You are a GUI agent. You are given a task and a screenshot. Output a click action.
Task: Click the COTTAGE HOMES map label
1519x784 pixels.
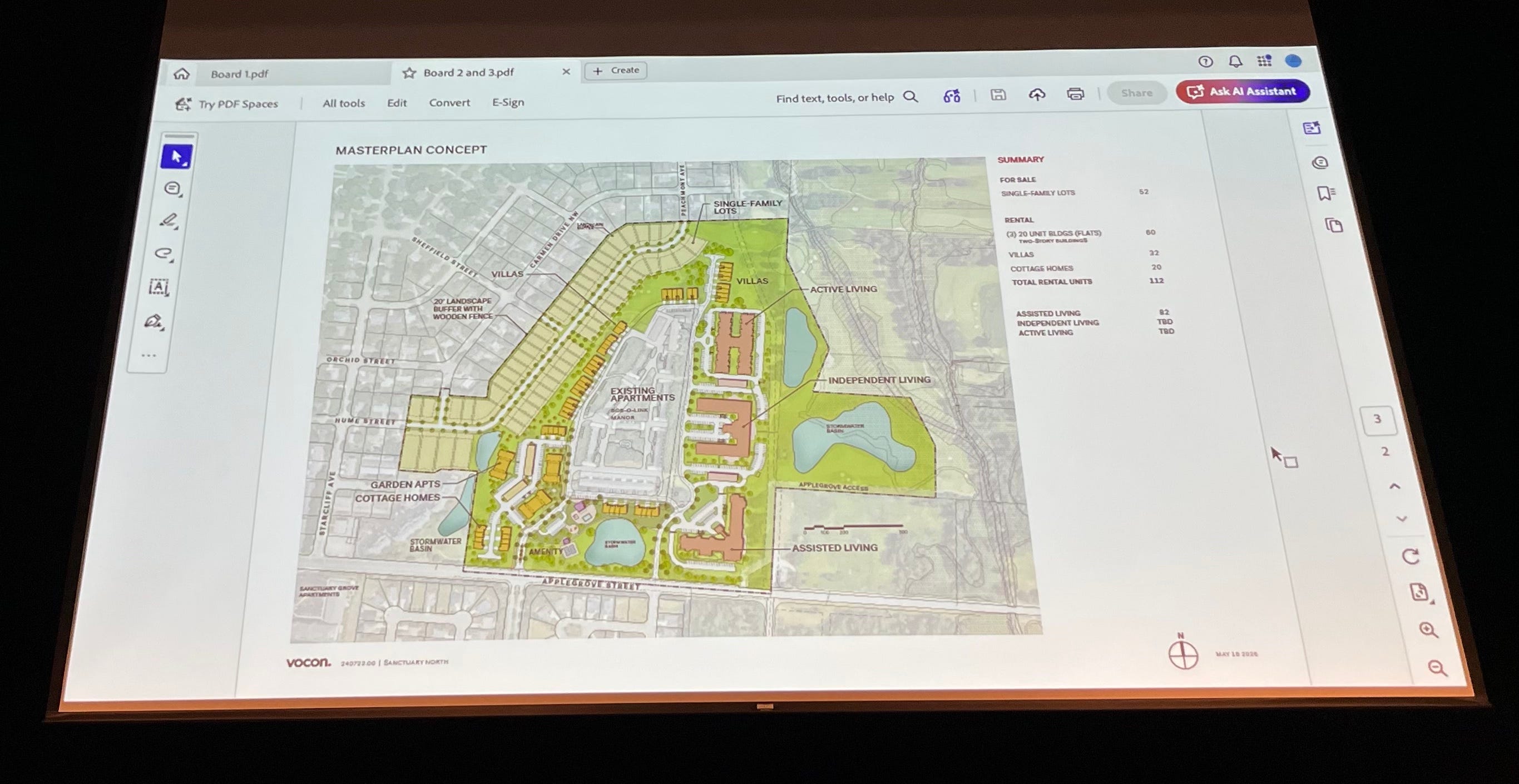398,498
